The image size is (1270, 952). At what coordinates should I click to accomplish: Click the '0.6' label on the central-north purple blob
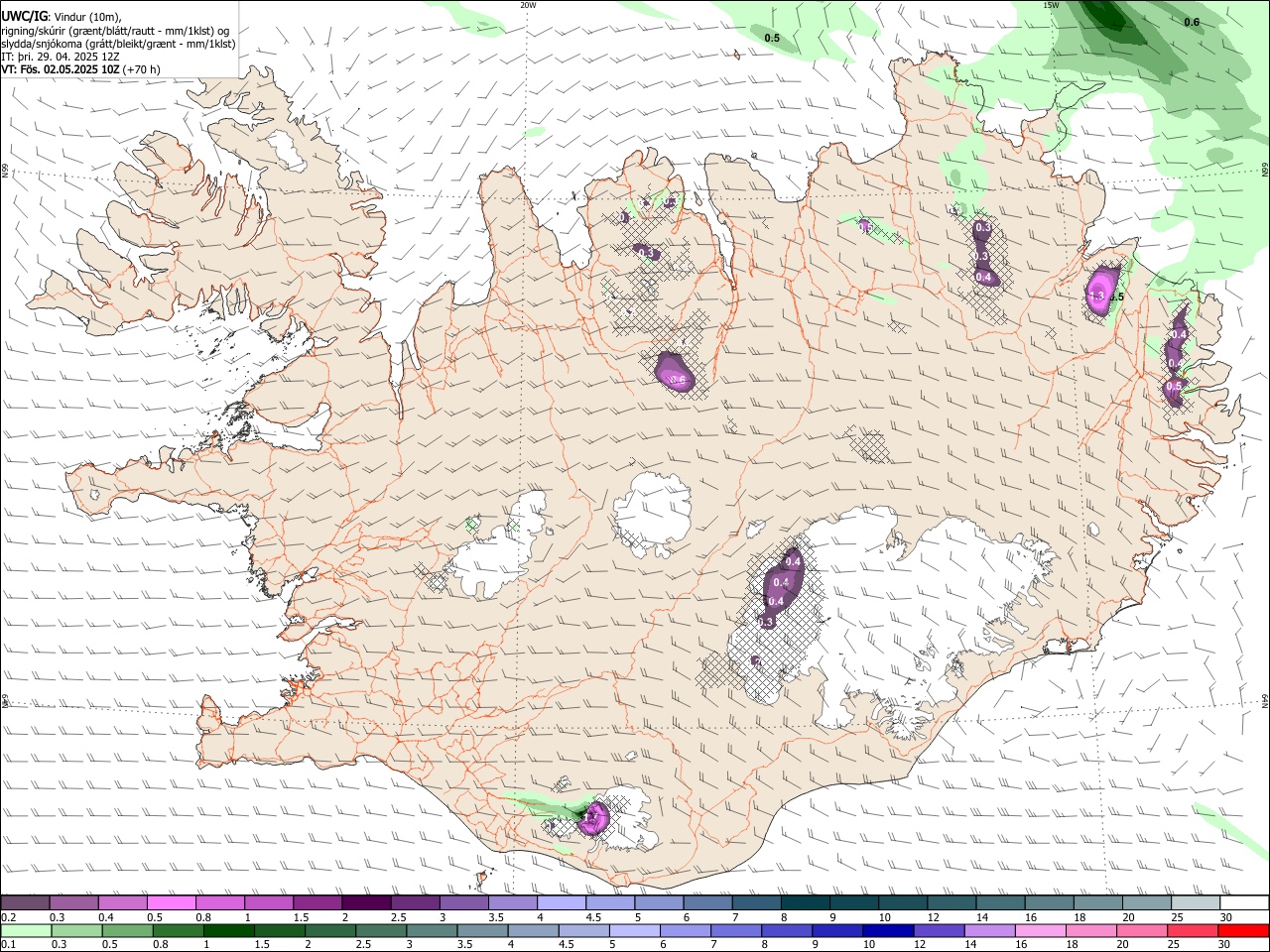click(679, 379)
